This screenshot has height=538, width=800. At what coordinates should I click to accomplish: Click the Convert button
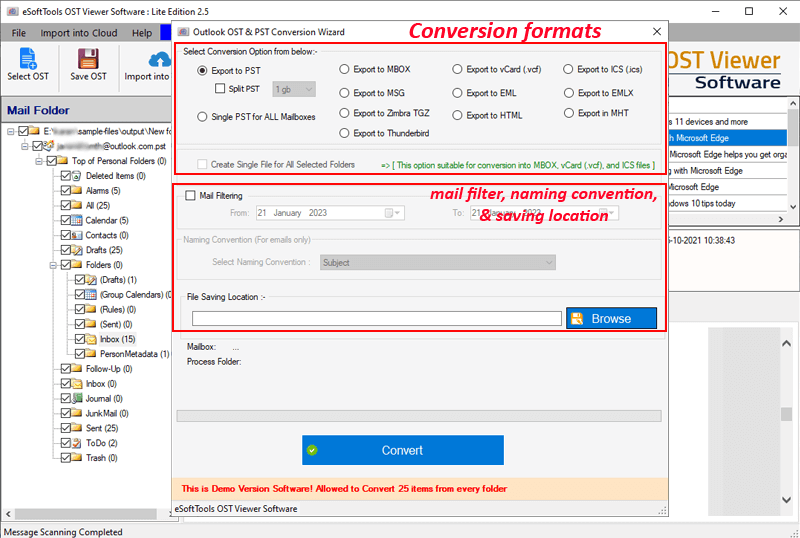(403, 450)
